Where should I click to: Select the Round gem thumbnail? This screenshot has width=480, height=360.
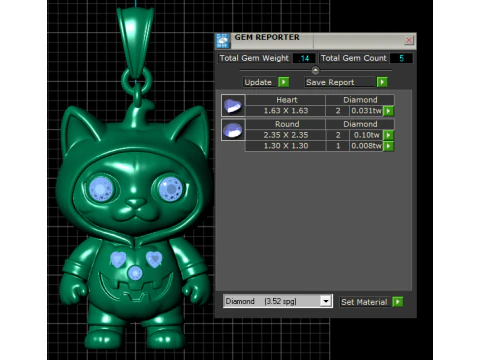click(x=233, y=130)
